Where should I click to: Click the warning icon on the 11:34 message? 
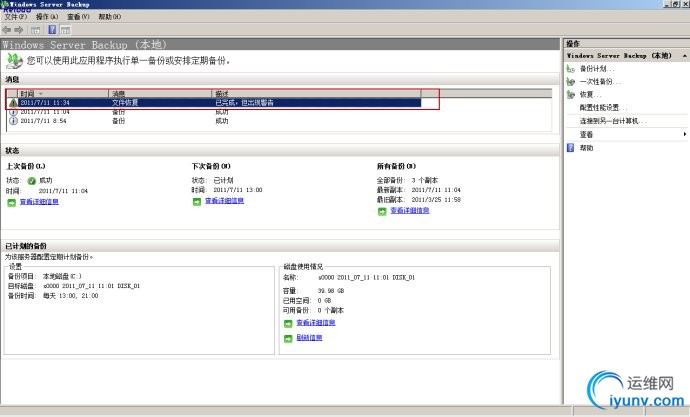pyautogui.click(x=13, y=102)
